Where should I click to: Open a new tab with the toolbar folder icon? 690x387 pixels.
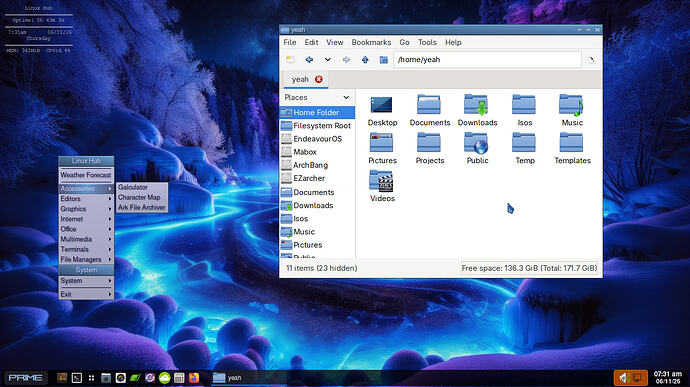pyautogui.click(x=290, y=59)
